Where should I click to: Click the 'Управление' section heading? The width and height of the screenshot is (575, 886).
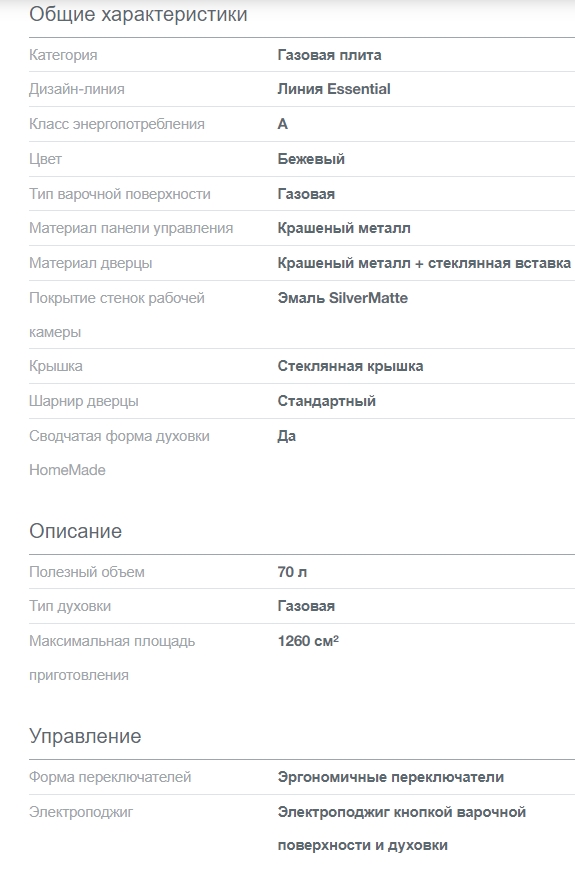[85, 736]
